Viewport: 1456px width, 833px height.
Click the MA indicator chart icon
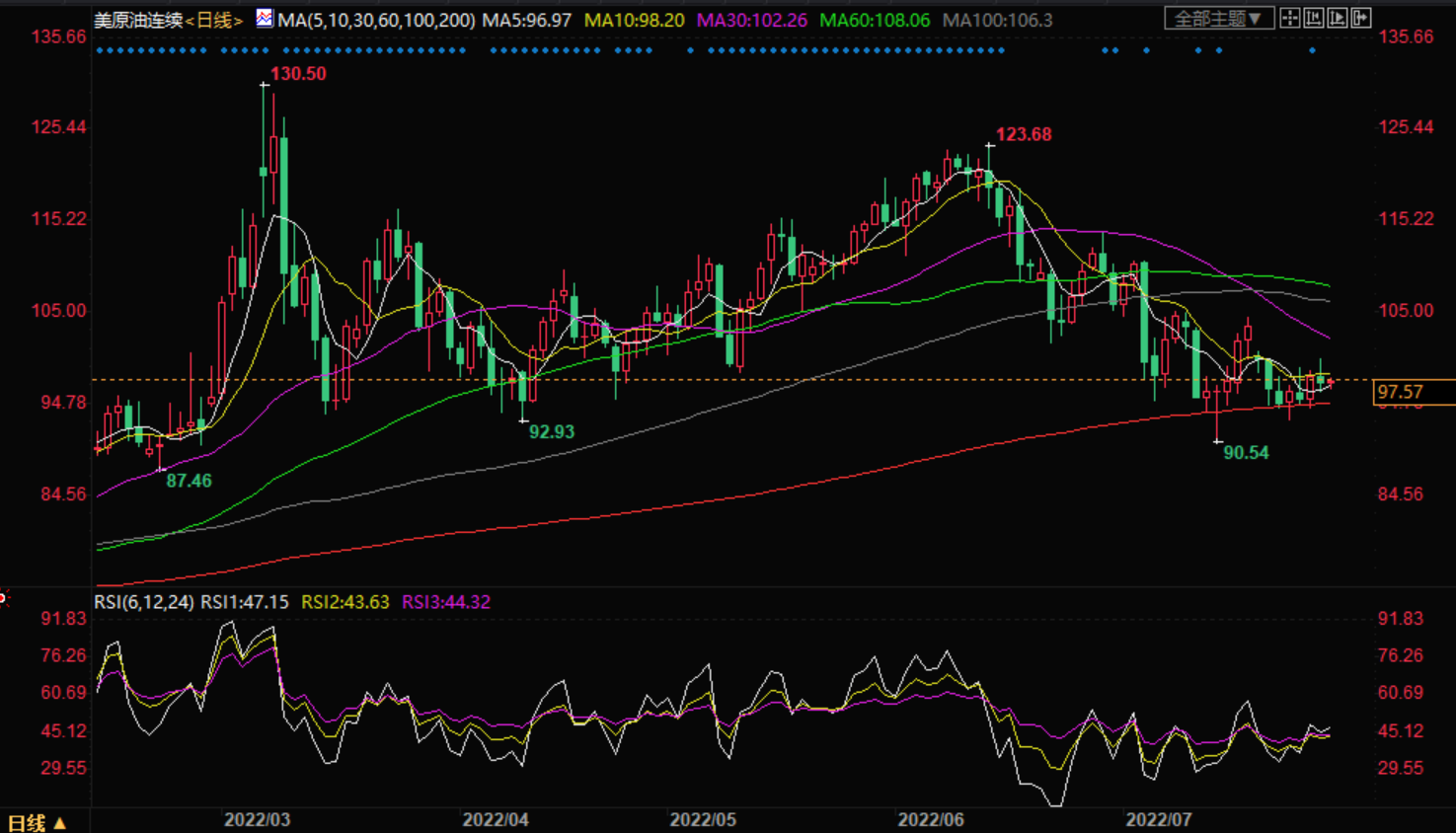point(265,18)
